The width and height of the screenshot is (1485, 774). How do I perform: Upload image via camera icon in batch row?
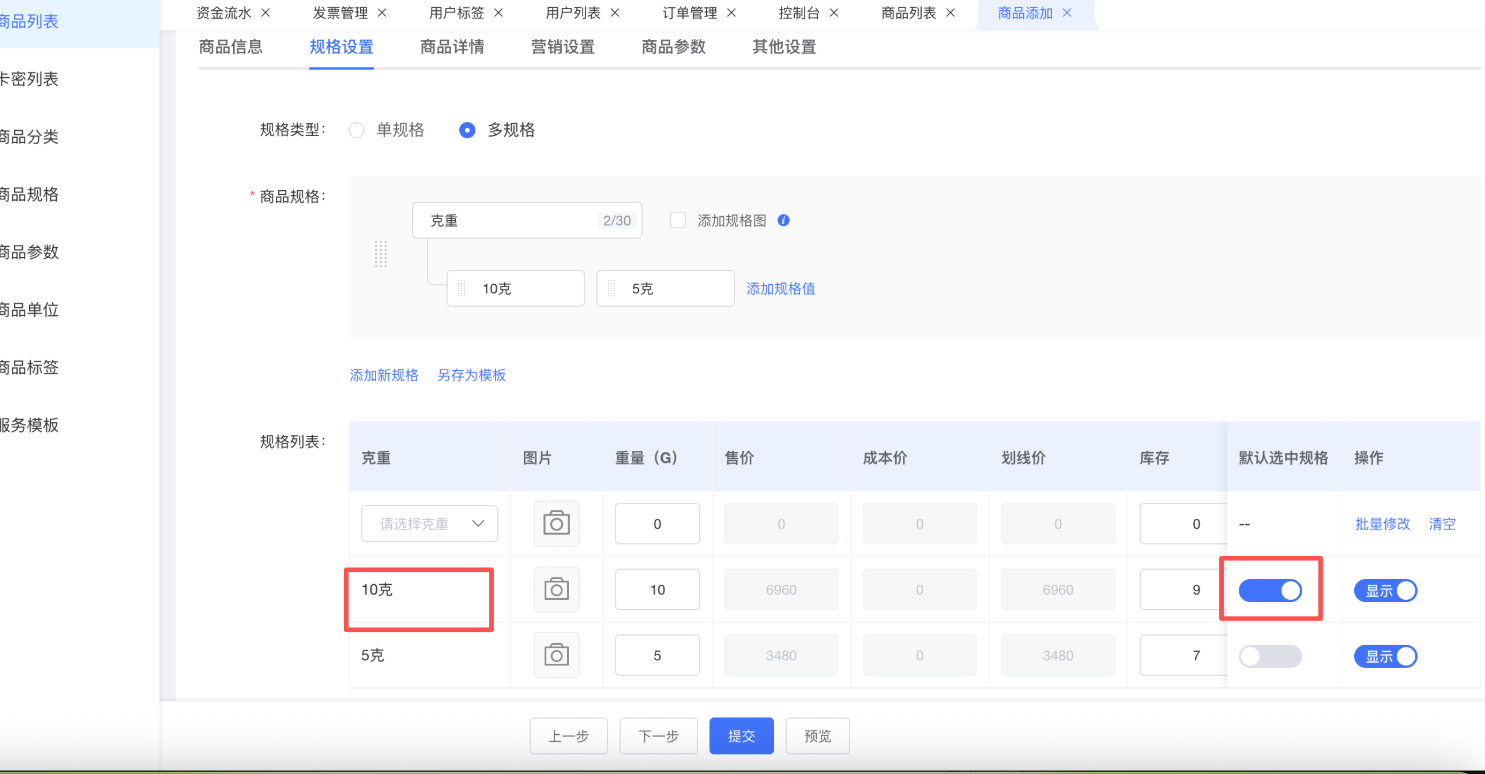point(556,523)
